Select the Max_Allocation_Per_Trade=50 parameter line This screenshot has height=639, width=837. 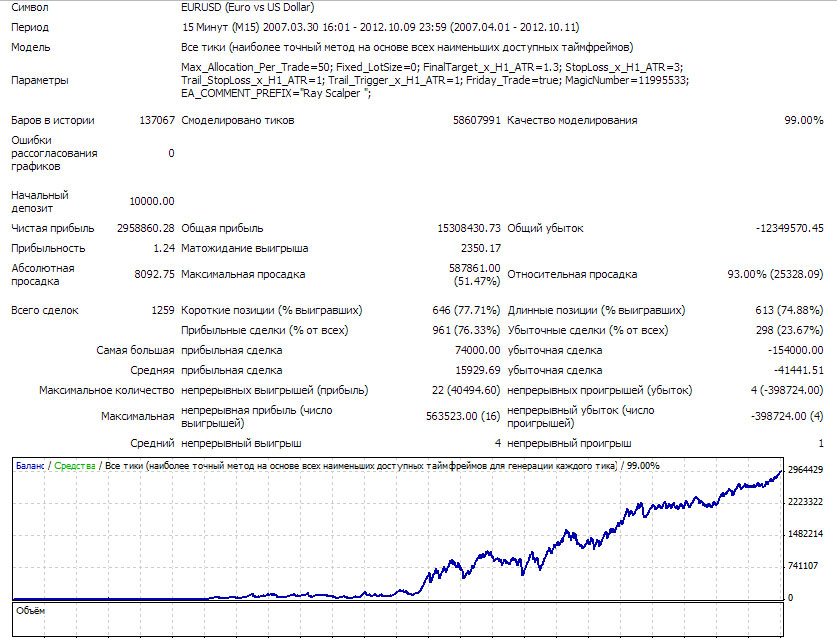(x=432, y=67)
